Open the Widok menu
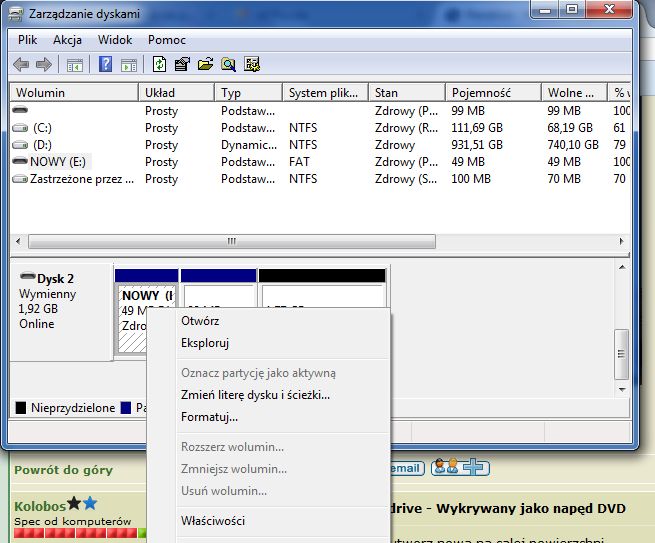The height and width of the screenshot is (543, 655). click(115, 40)
